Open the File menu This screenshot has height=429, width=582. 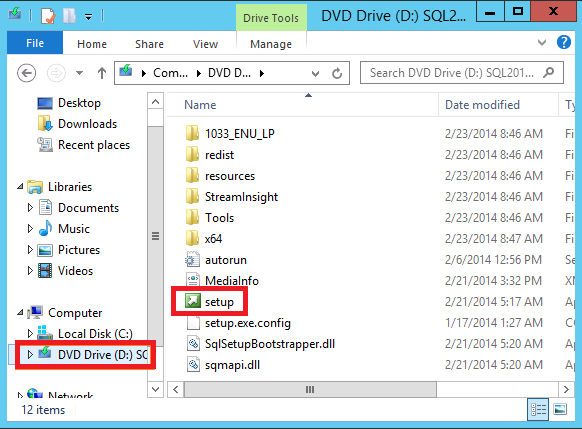pos(35,43)
